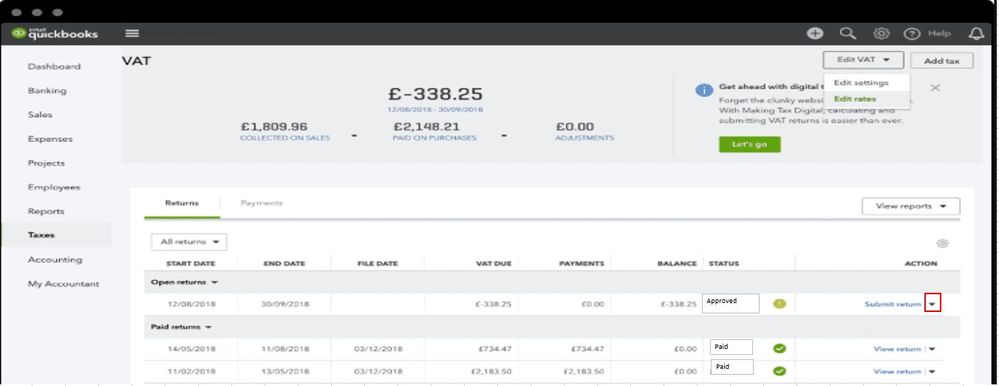Open Projects in the sidebar
The width and height of the screenshot is (999, 386).
47,163
